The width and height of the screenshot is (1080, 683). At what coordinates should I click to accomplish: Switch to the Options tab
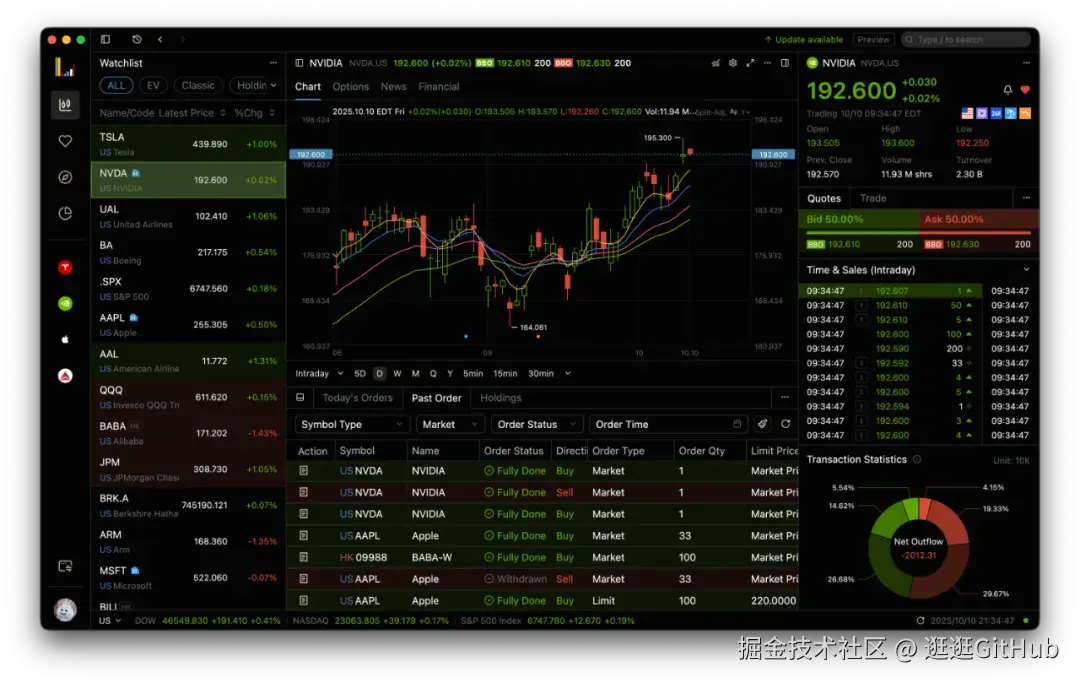point(351,87)
